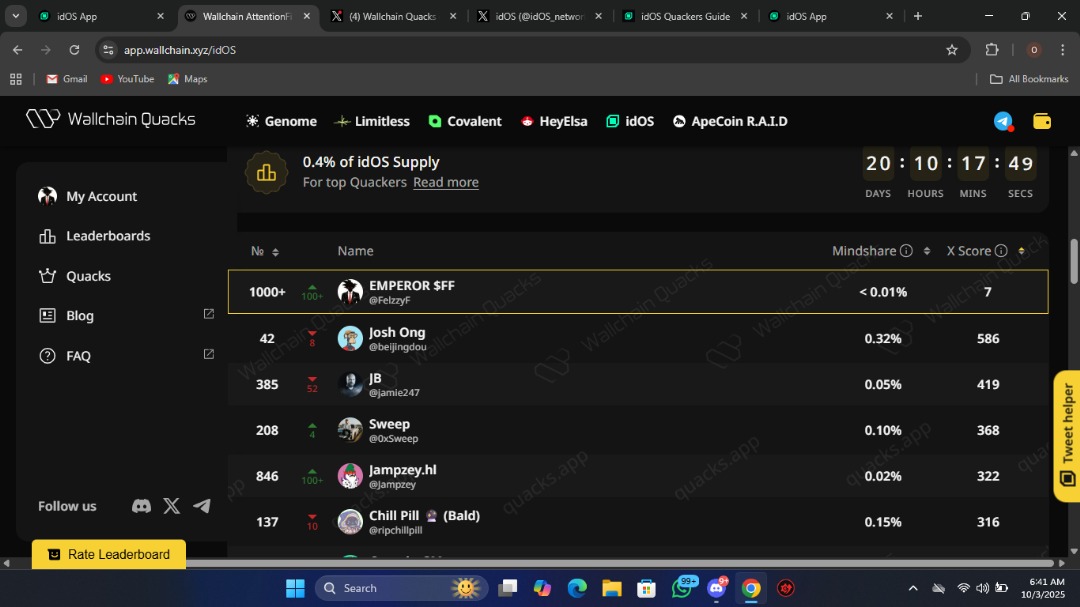
Task: Open the Read more link about idOS Supply
Action: (446, 182)
